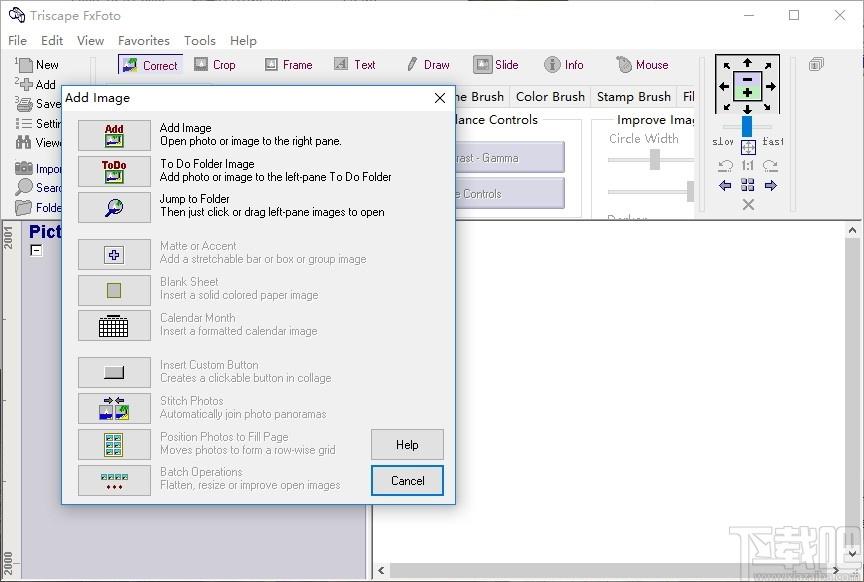The image size is (864, 582).
Task: Choose the Draw tool
Action: pyautogui.click(x=429, y=65)
